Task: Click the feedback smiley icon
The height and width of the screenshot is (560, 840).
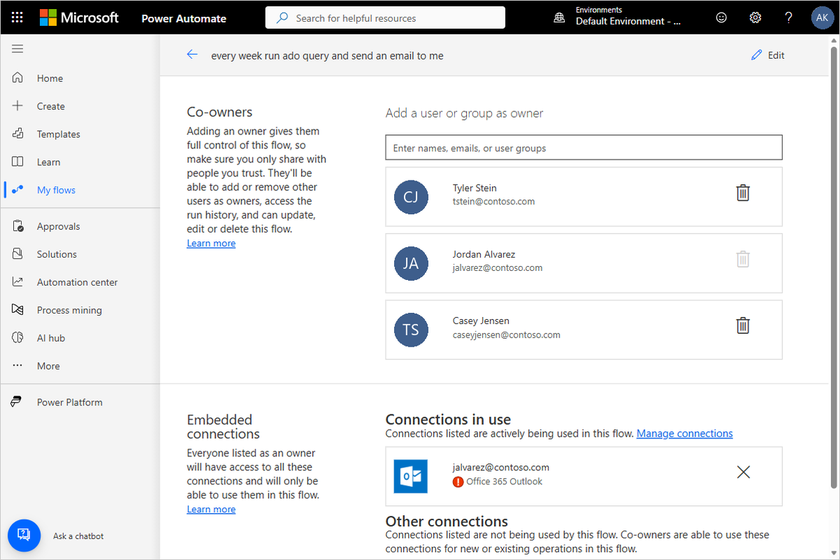Action: [721, 18]
